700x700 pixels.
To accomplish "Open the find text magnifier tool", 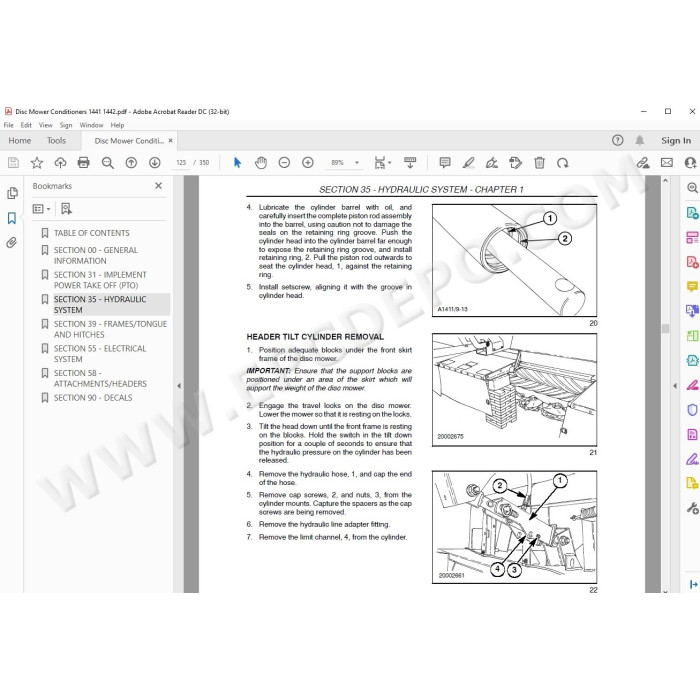I will pyautogui.click(x=108, y=162).
